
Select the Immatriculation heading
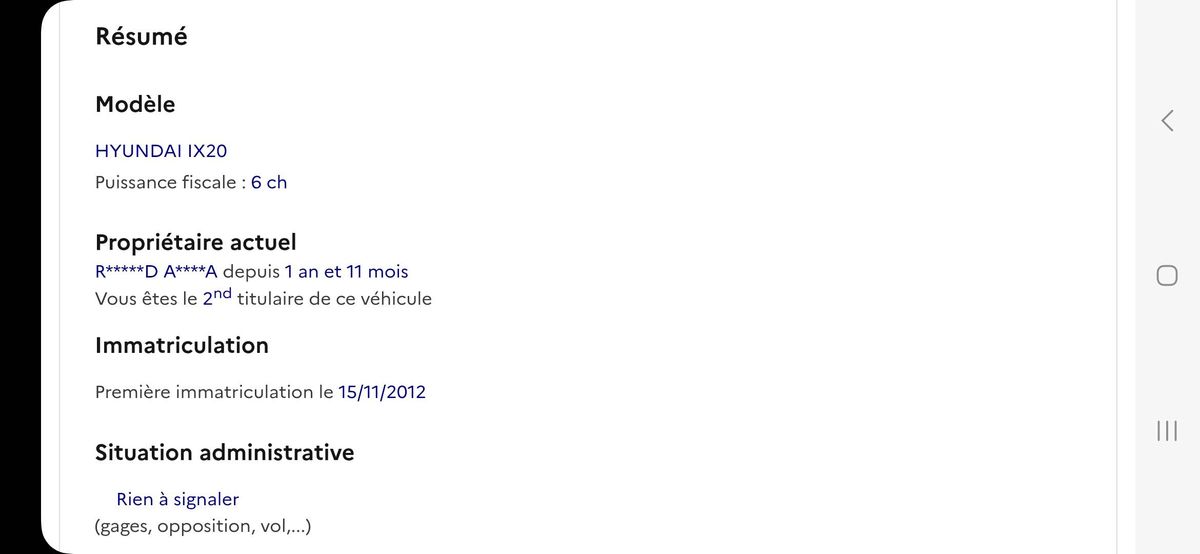pyautogui.click(x=182, y=345)
